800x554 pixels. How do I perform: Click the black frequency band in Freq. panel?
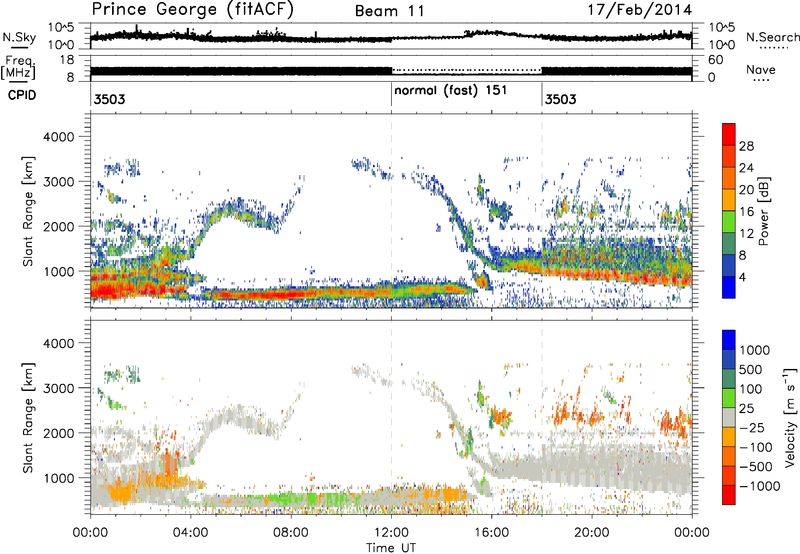point(241,71)
